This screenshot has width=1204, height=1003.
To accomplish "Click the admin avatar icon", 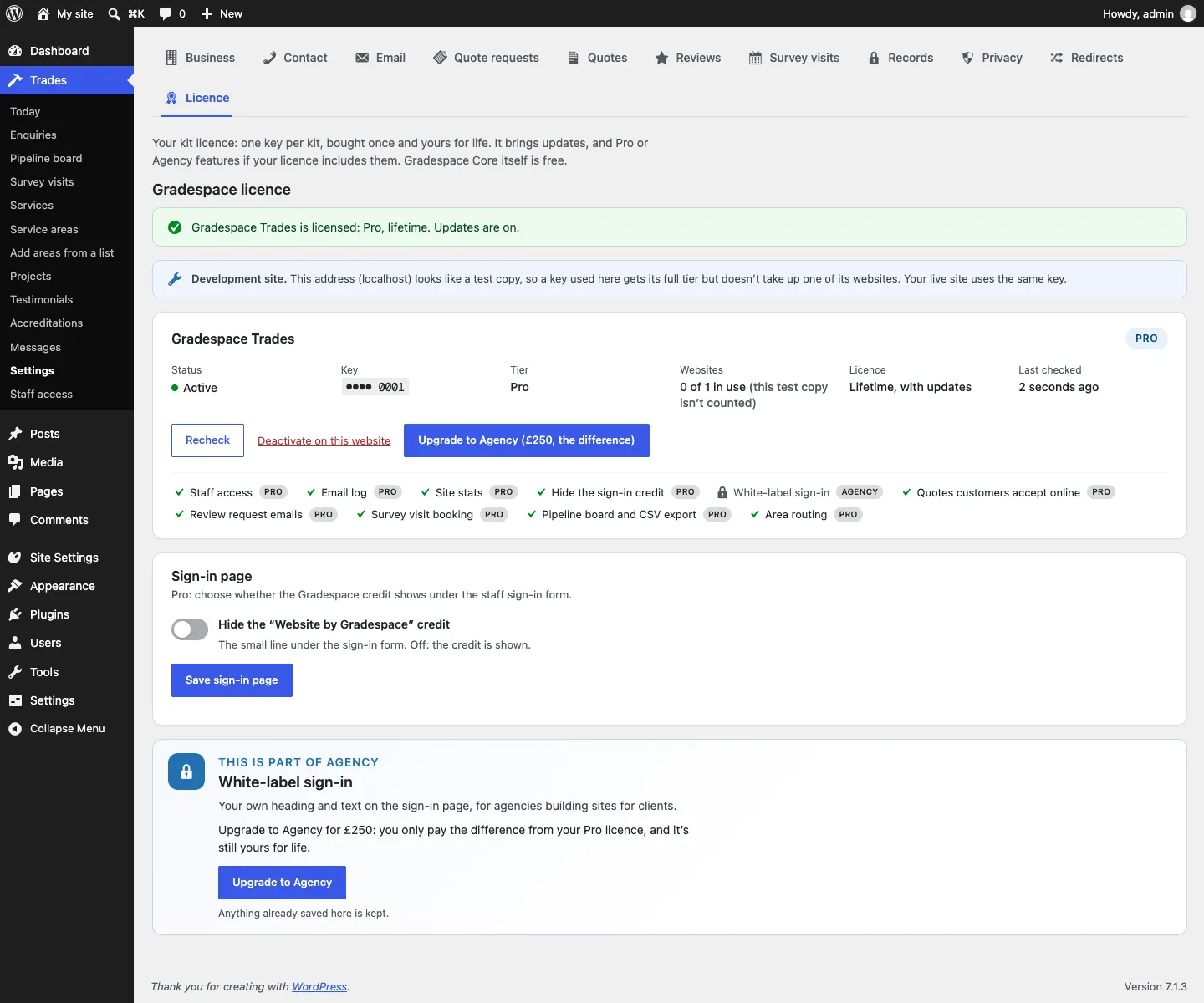I will [x=1187, y=13].
